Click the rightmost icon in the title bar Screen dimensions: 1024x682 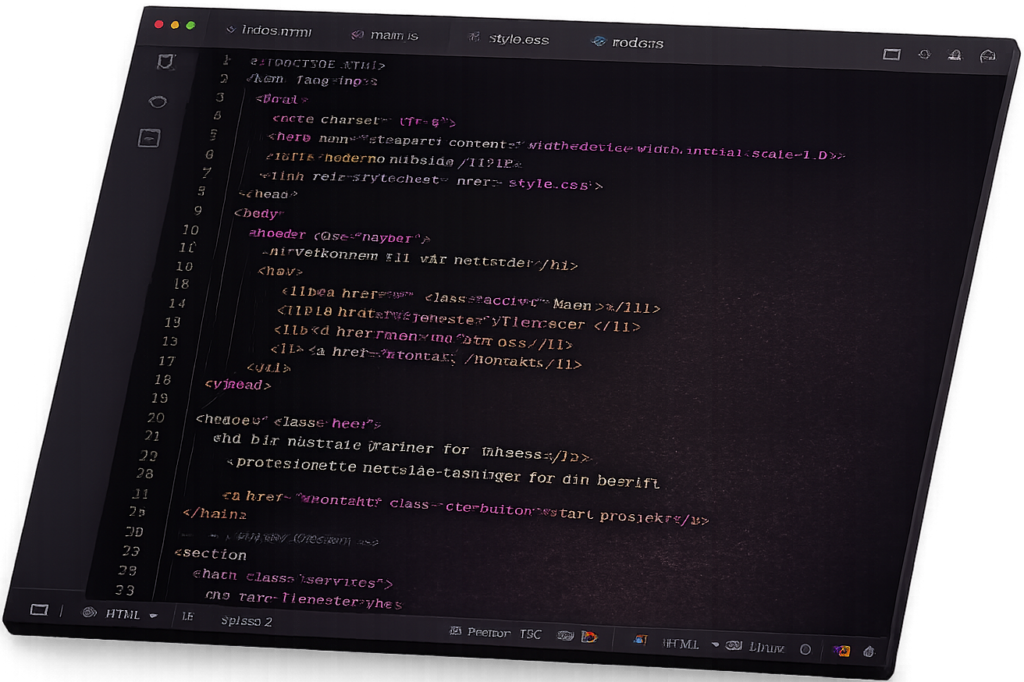988,57
